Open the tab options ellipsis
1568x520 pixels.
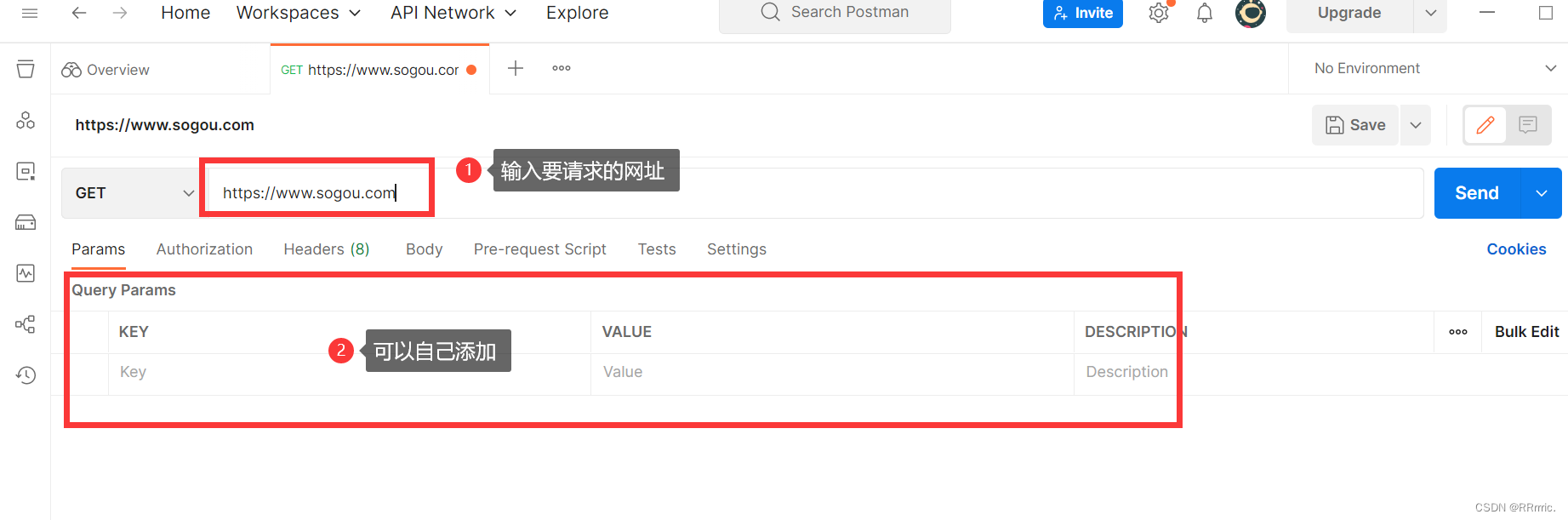coord(562,68)
